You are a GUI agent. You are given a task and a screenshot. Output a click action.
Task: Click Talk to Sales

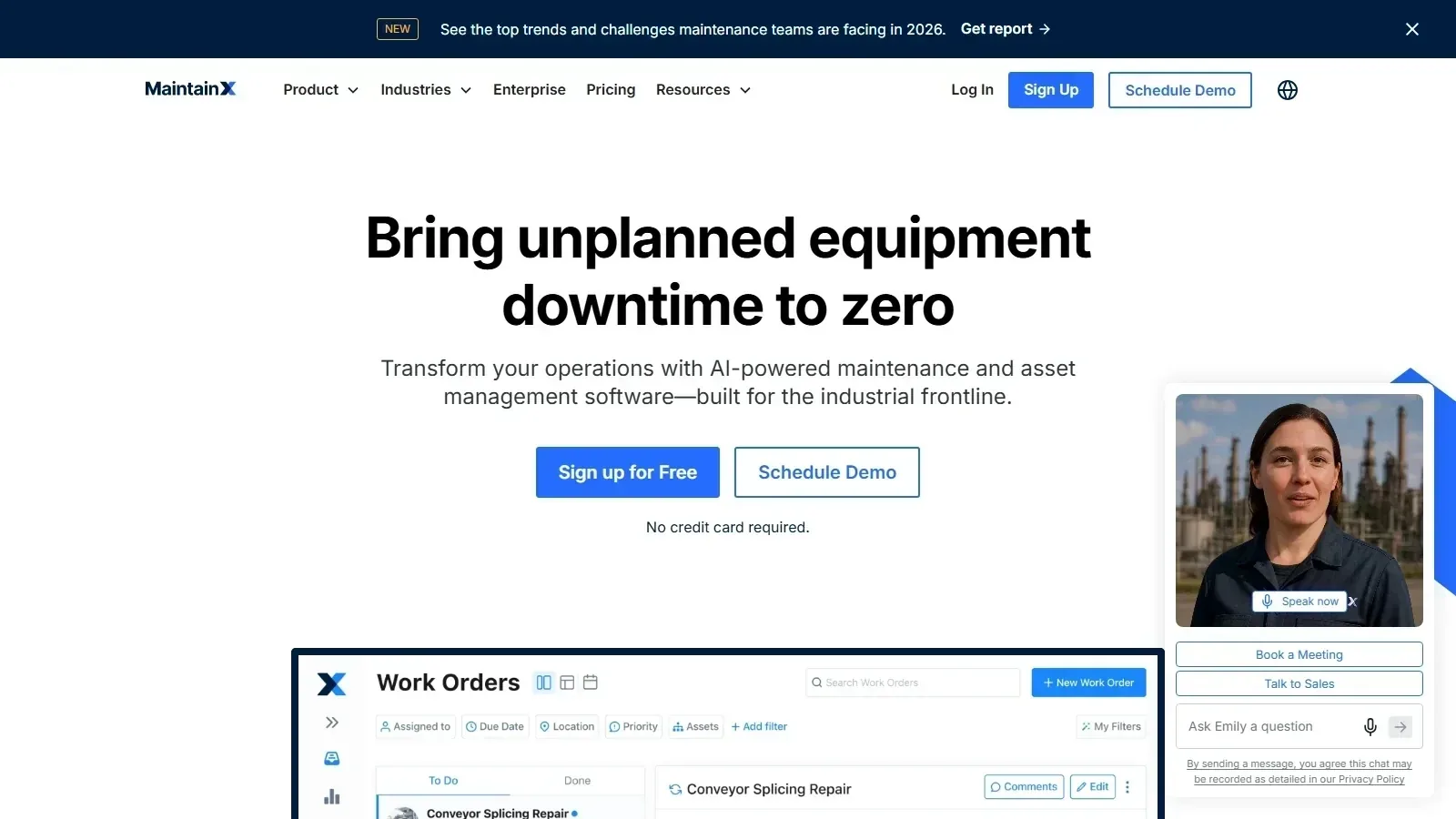pyautogui.click(x=1299, y=683)
